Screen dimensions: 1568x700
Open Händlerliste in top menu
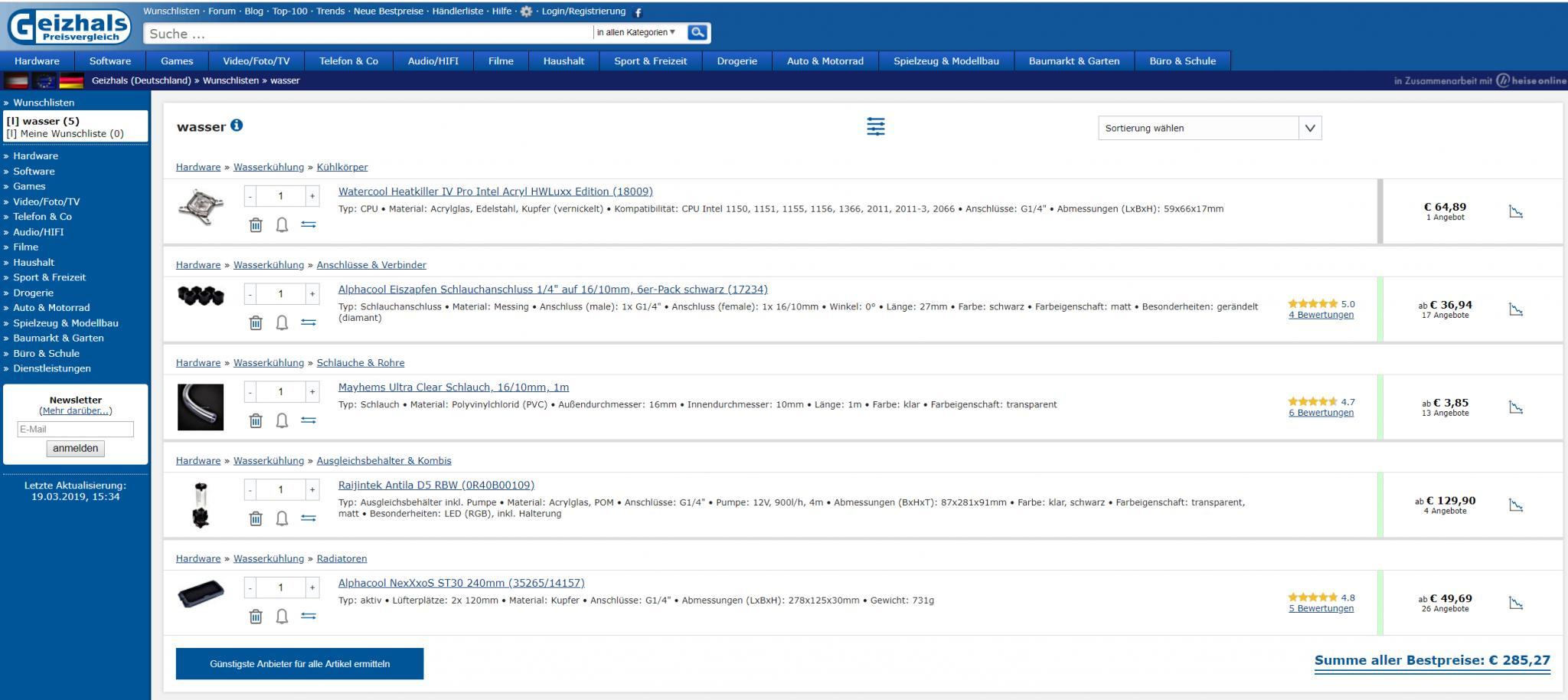pos(458,11)
